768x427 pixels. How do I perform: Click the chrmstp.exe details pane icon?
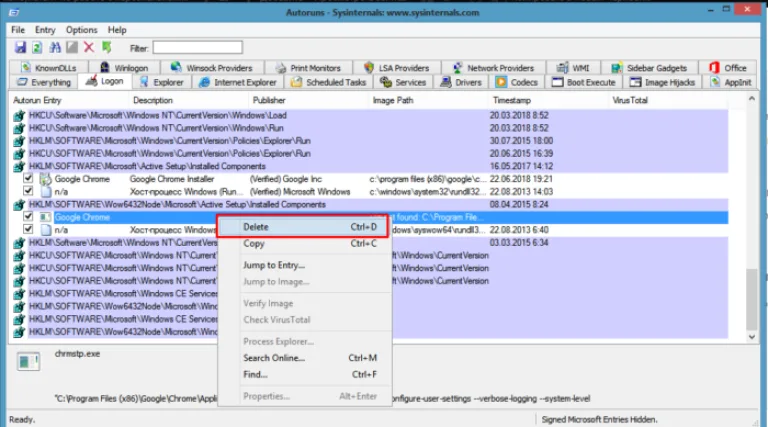click(x=28, y=362)
